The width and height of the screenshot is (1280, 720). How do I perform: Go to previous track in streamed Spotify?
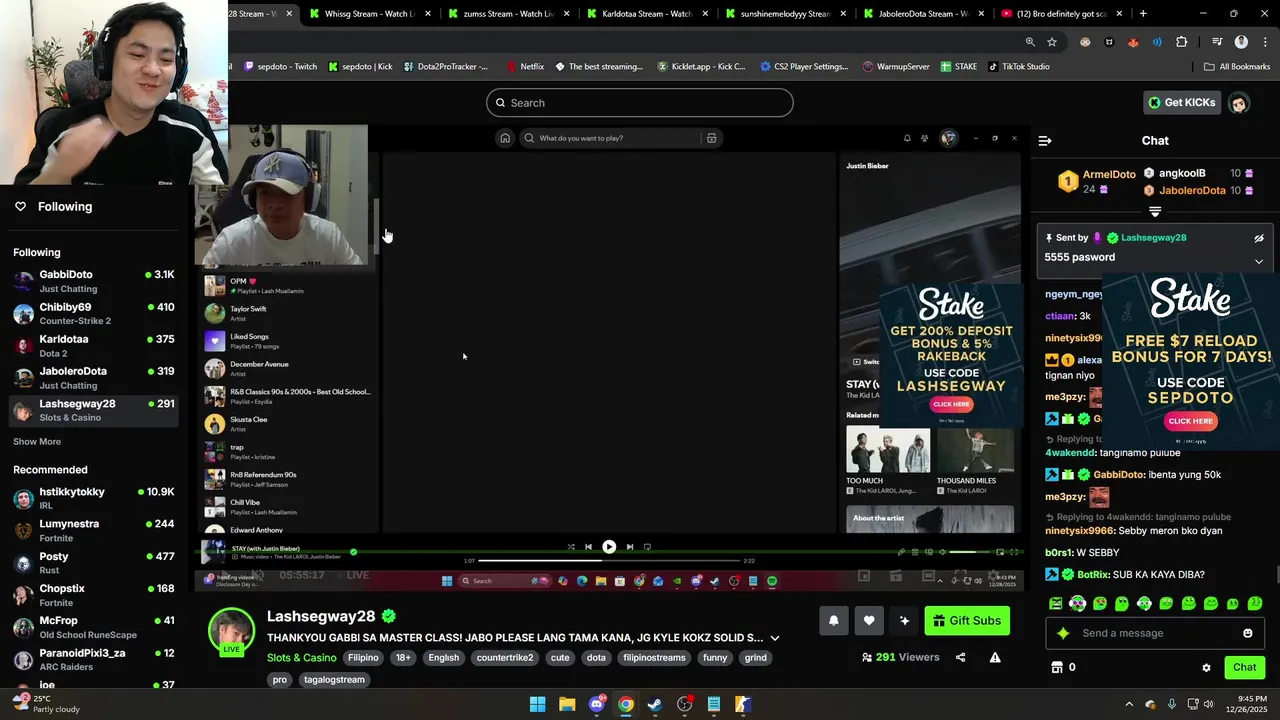click(x=588, y=547)
